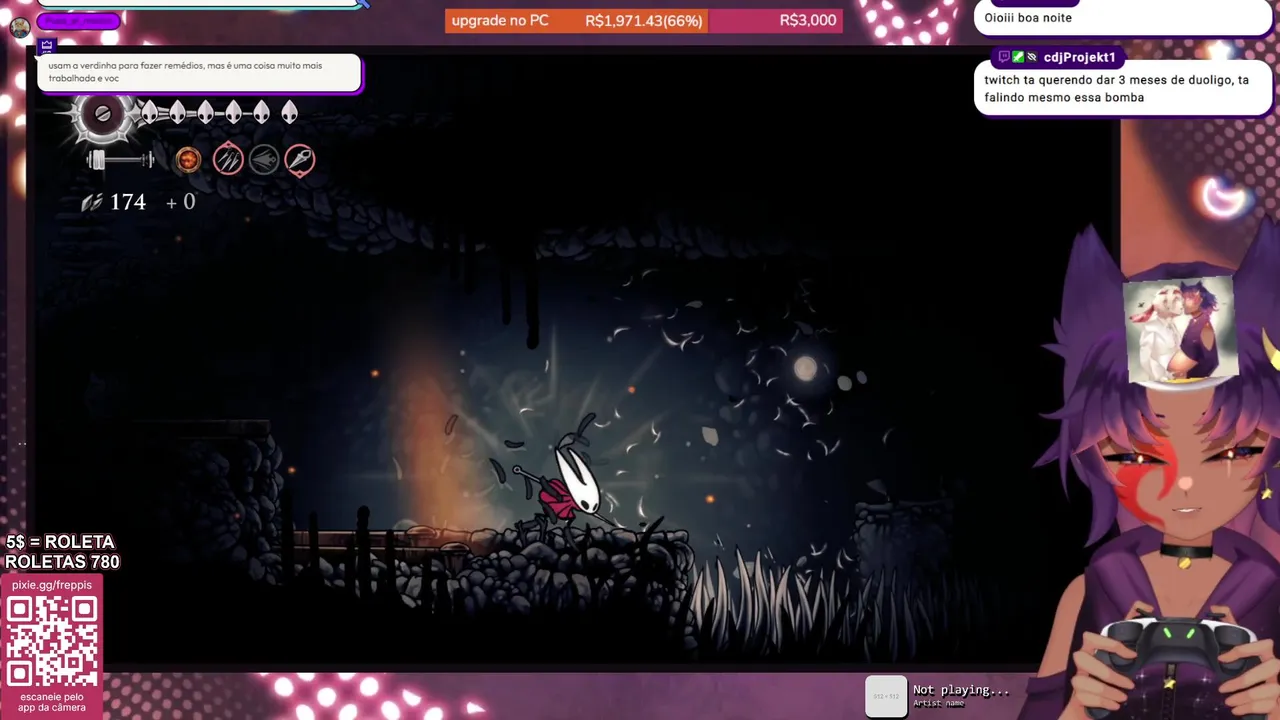Click the 174 rosary count
The height and width of the screenshot is (720, 1280).
point(128,202)
